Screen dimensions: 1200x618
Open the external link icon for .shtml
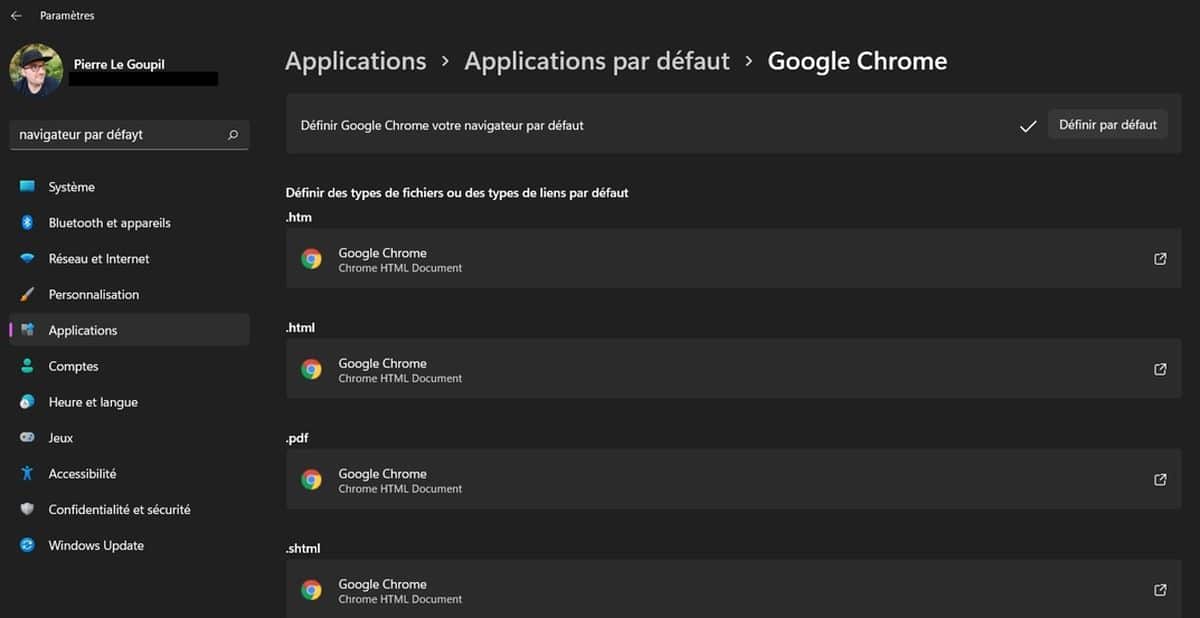tap(1160, 590)
